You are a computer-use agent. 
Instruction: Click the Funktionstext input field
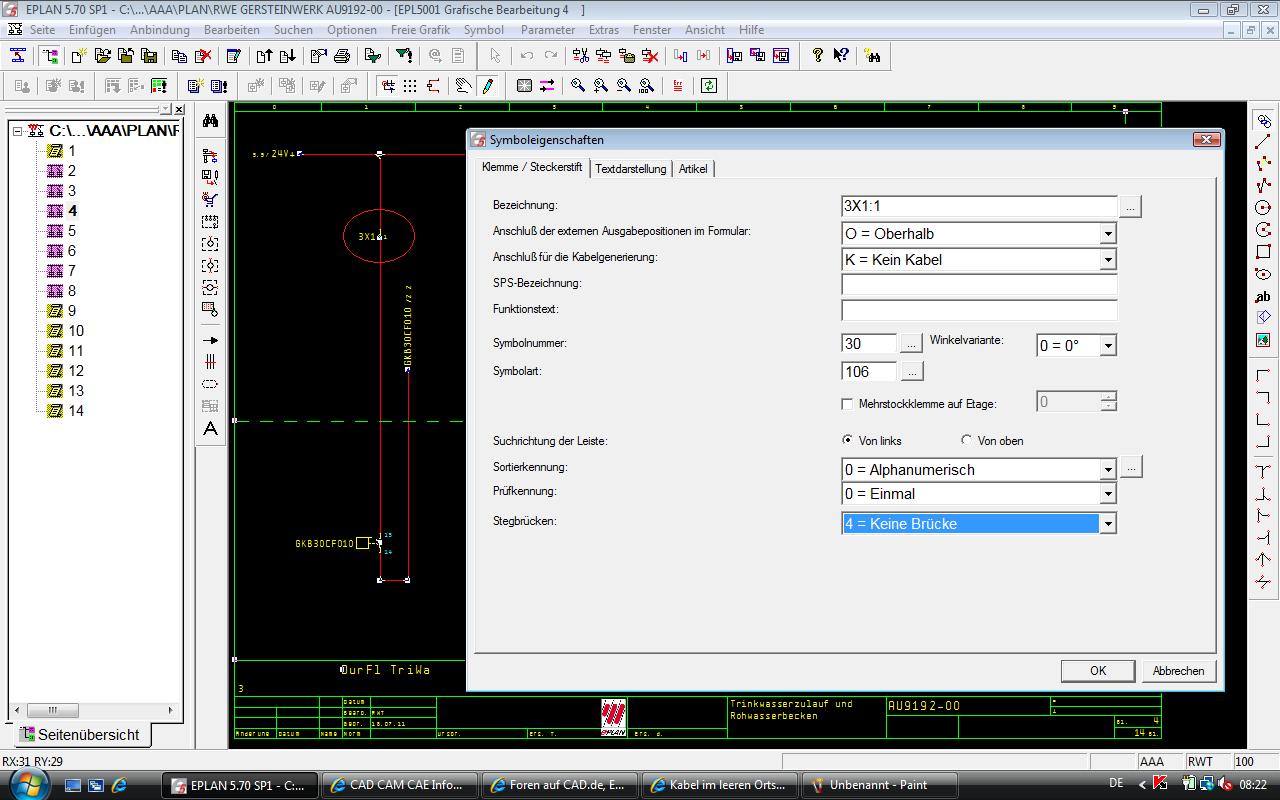click(979, 311)
